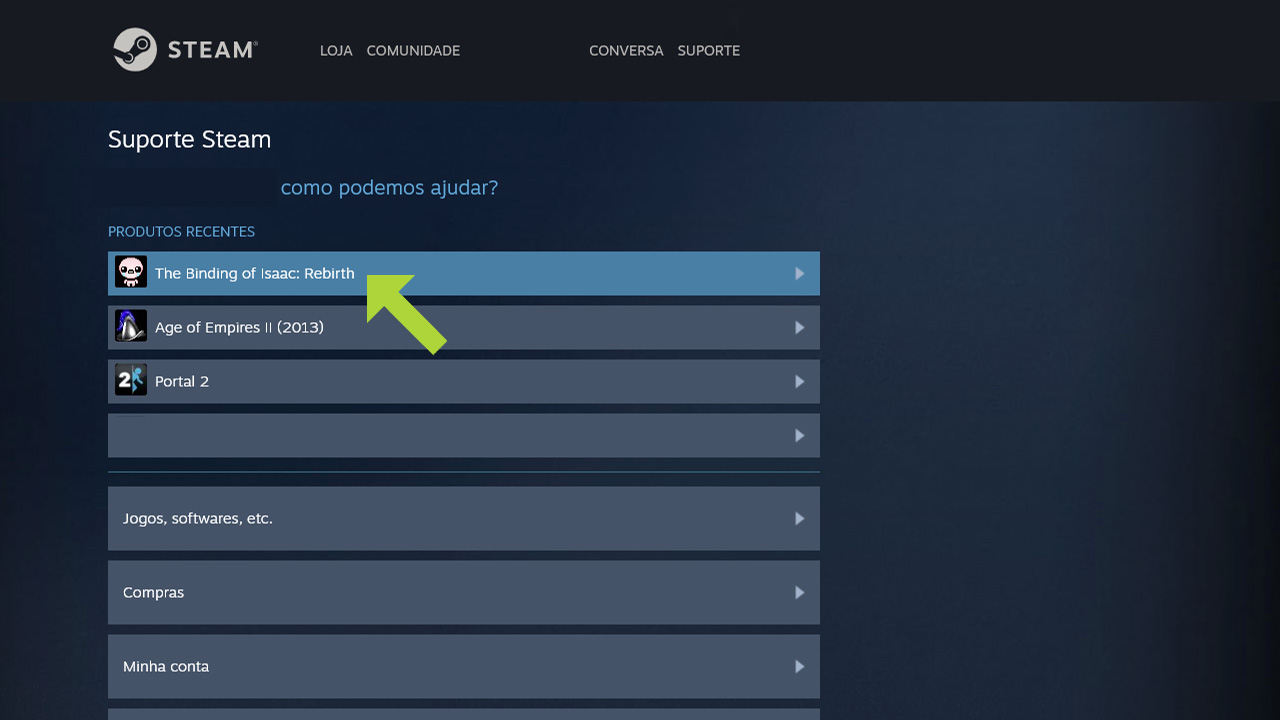Open the SUPORTE menu item
The width and height of the screenshot is (1280, 720).
click(708, 50)
